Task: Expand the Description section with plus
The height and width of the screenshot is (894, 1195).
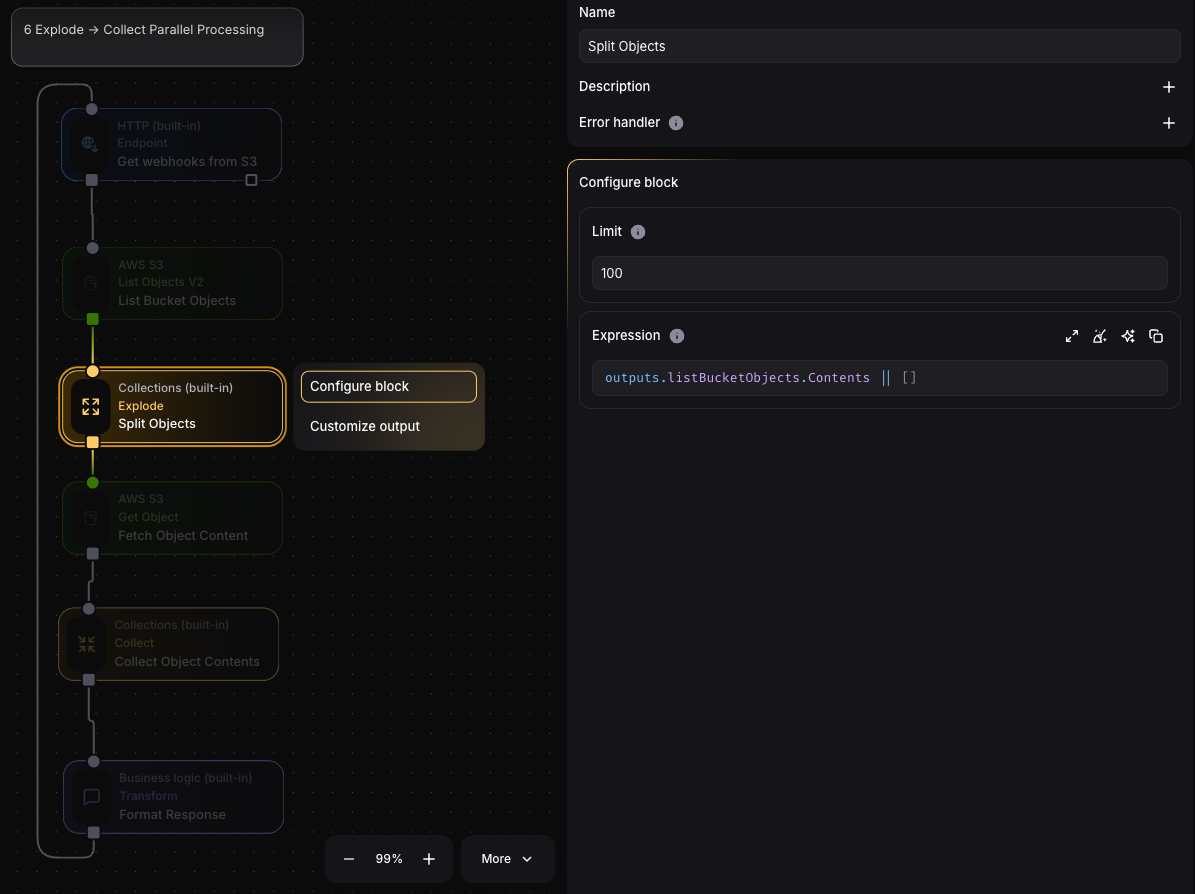Action: click(1168, 87)
